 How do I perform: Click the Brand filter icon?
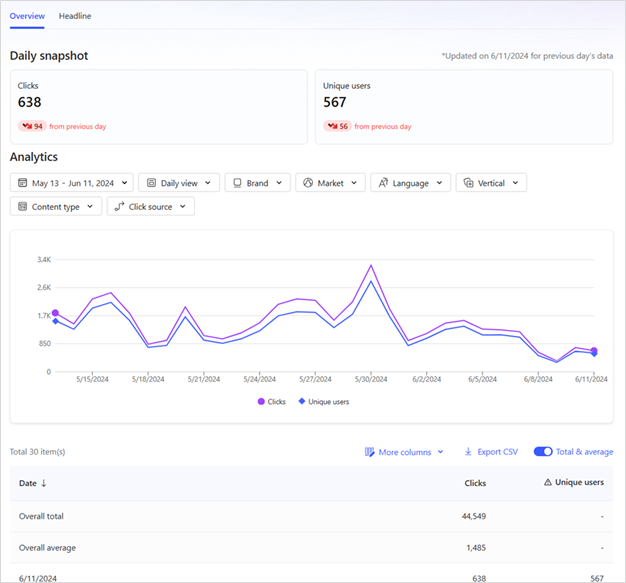236,183
